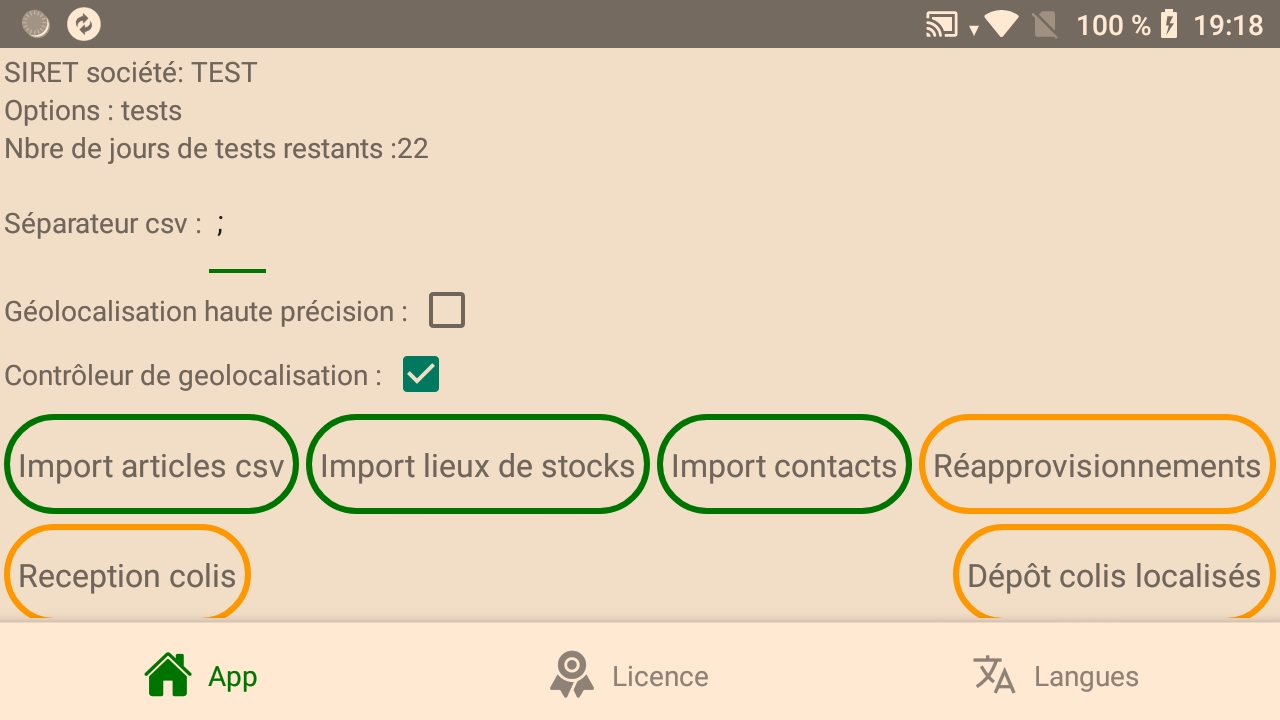Tap the battery charging icon
The width and height of the screenshot is (1280, 720).
tap(1168, 24)
